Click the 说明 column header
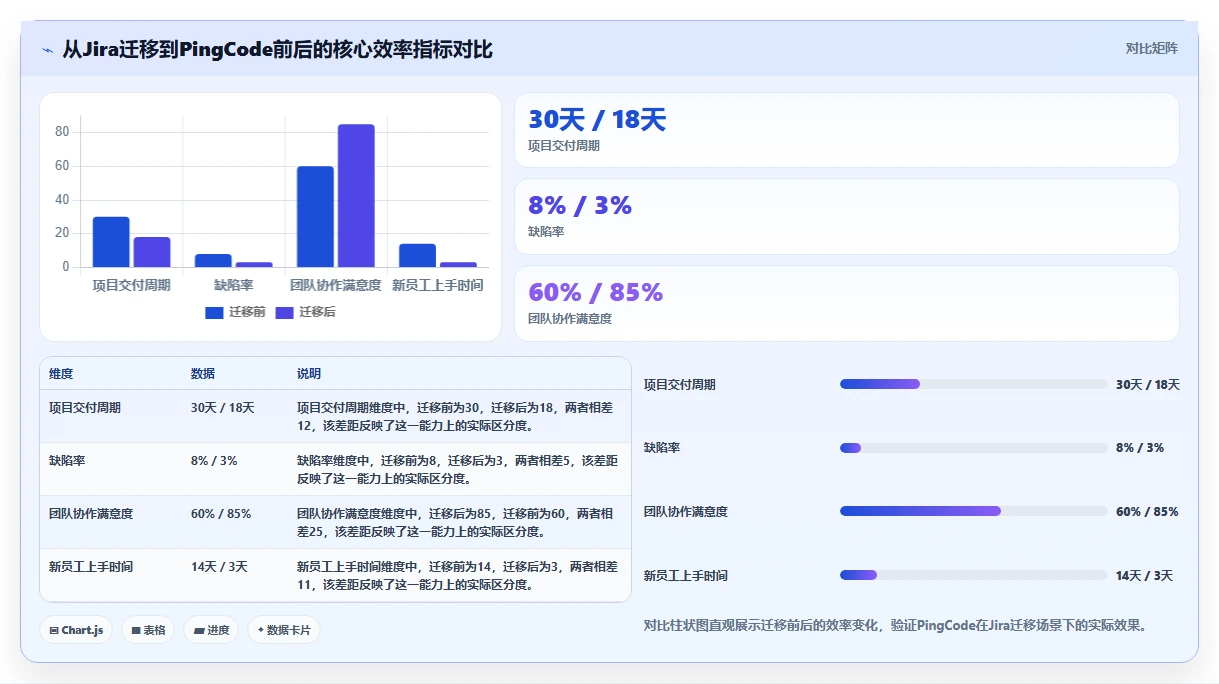The height and width of the screenshot is (684, 1219). click(x=309, y=374)
